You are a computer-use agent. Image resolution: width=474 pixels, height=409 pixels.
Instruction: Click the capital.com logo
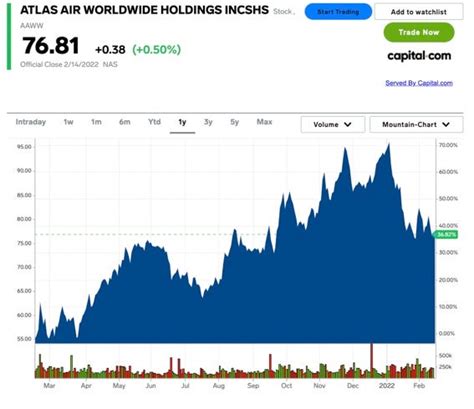point(419,56)
